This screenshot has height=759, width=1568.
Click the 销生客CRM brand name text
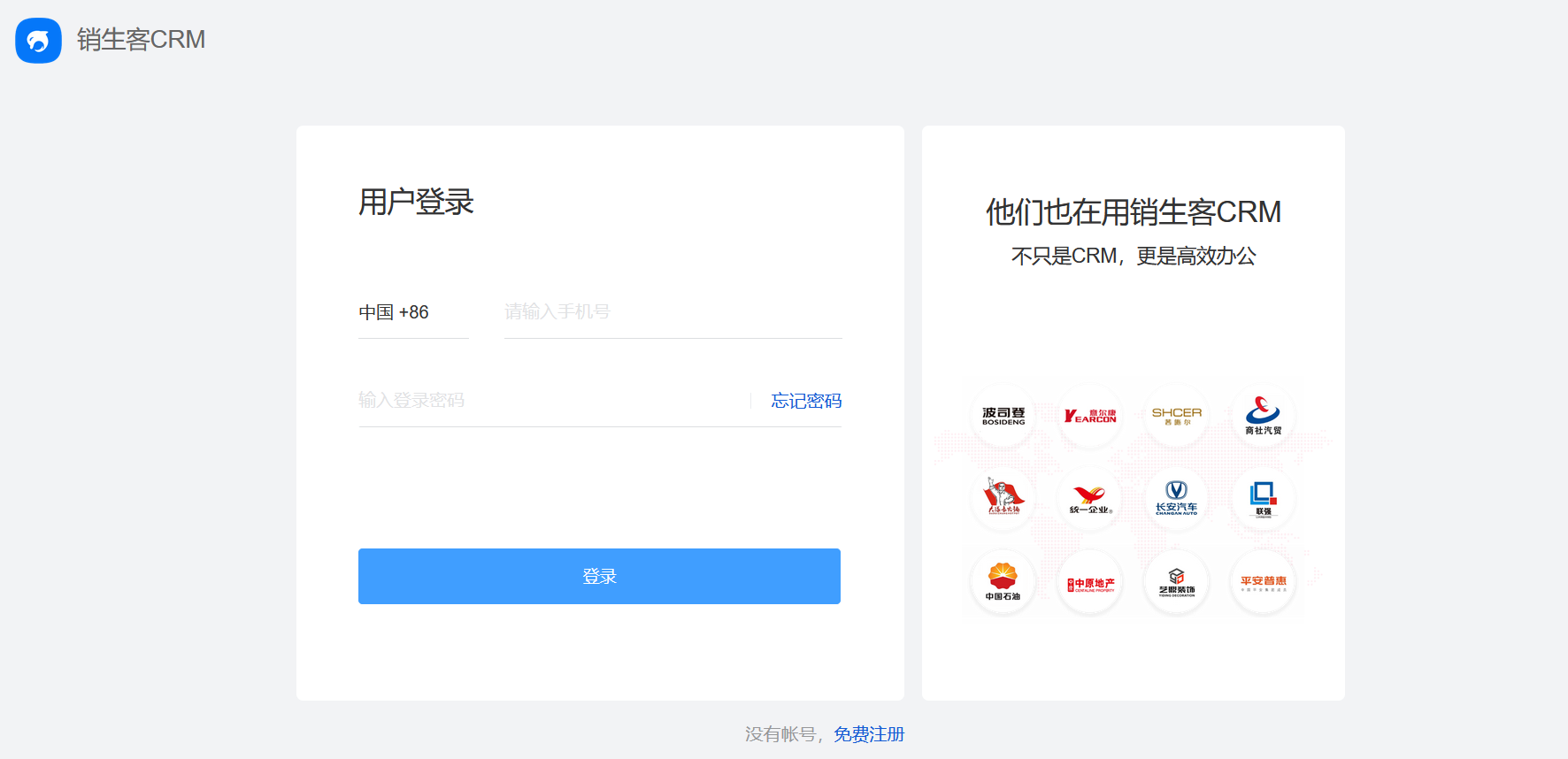[x=141, y=40]
